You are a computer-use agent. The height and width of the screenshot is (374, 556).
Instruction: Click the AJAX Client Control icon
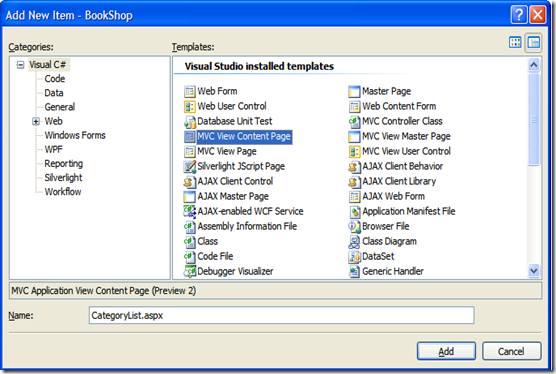[x=189, y=182]
